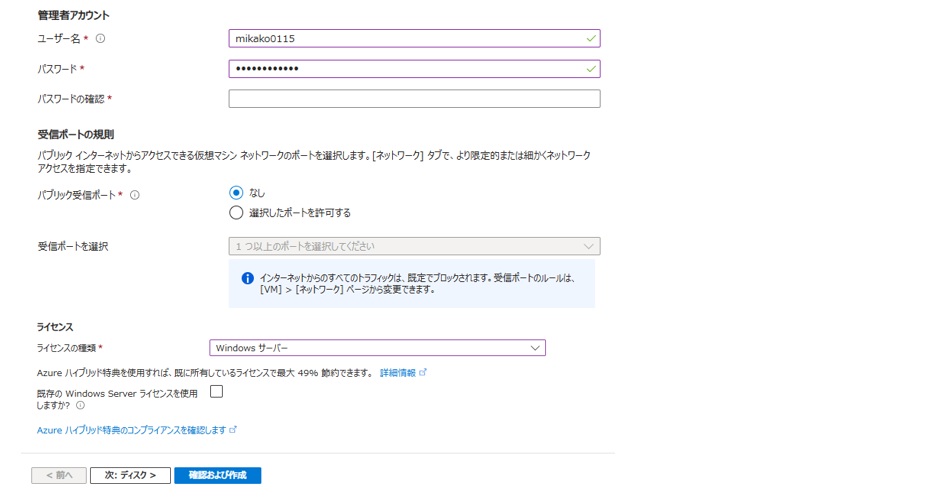Click the green checkmark in the ユーザー名 field
The height and width of the screenshot is (501, 941).
click(591, 39)
